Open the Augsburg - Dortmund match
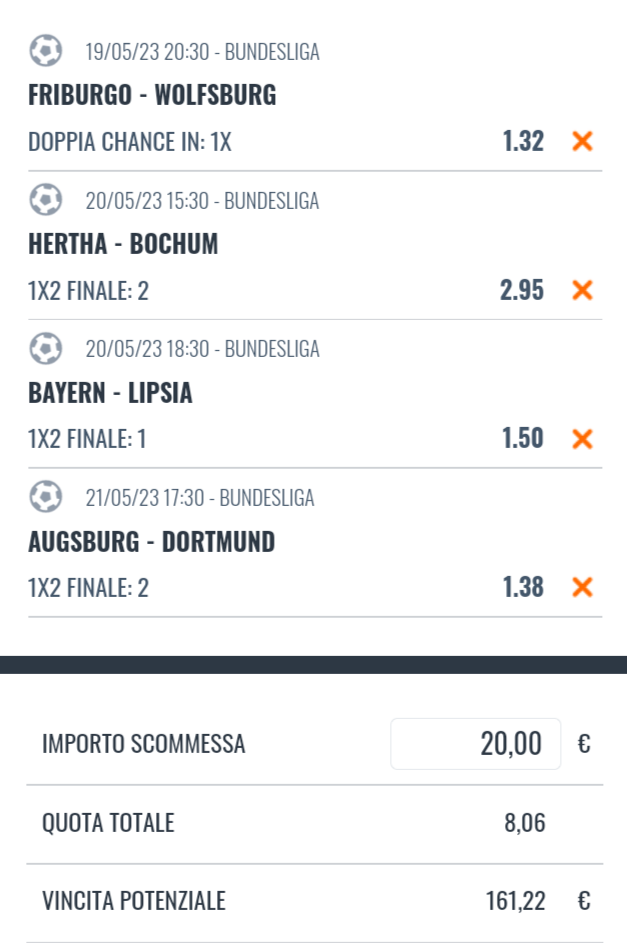The image size is (627, 952). point(151,542)
